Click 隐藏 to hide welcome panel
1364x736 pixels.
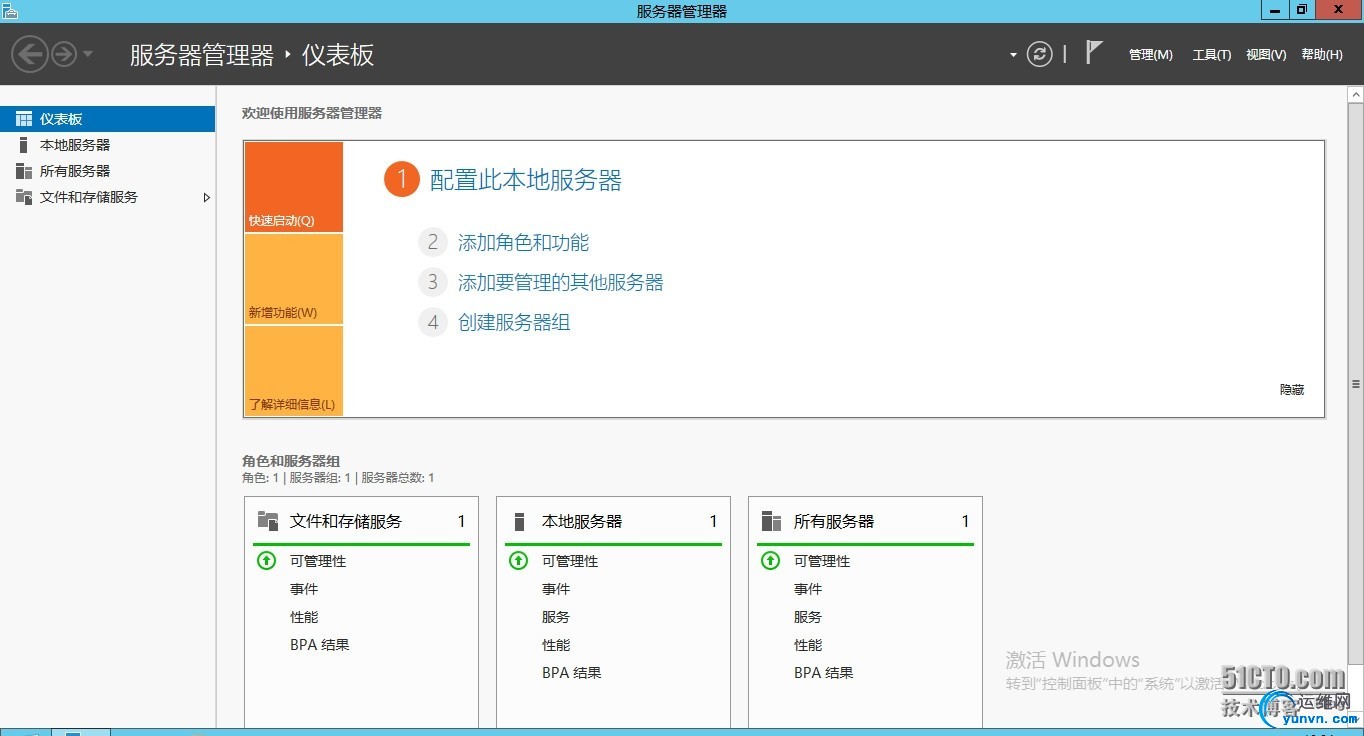pos(1292,389)
